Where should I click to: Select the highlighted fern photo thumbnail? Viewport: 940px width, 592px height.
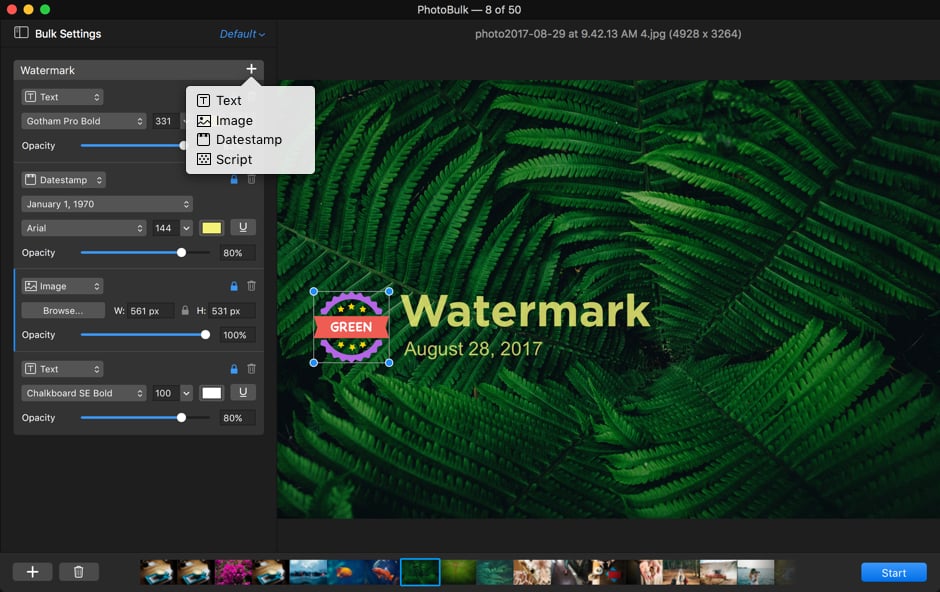[420, 571]
